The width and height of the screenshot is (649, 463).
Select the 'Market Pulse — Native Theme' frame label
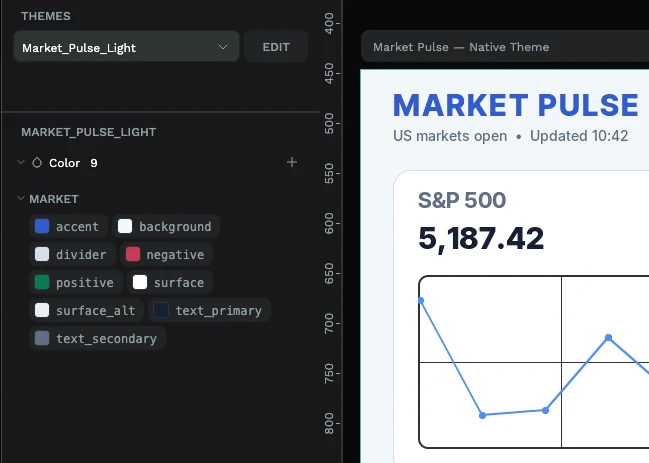(461, 47)
